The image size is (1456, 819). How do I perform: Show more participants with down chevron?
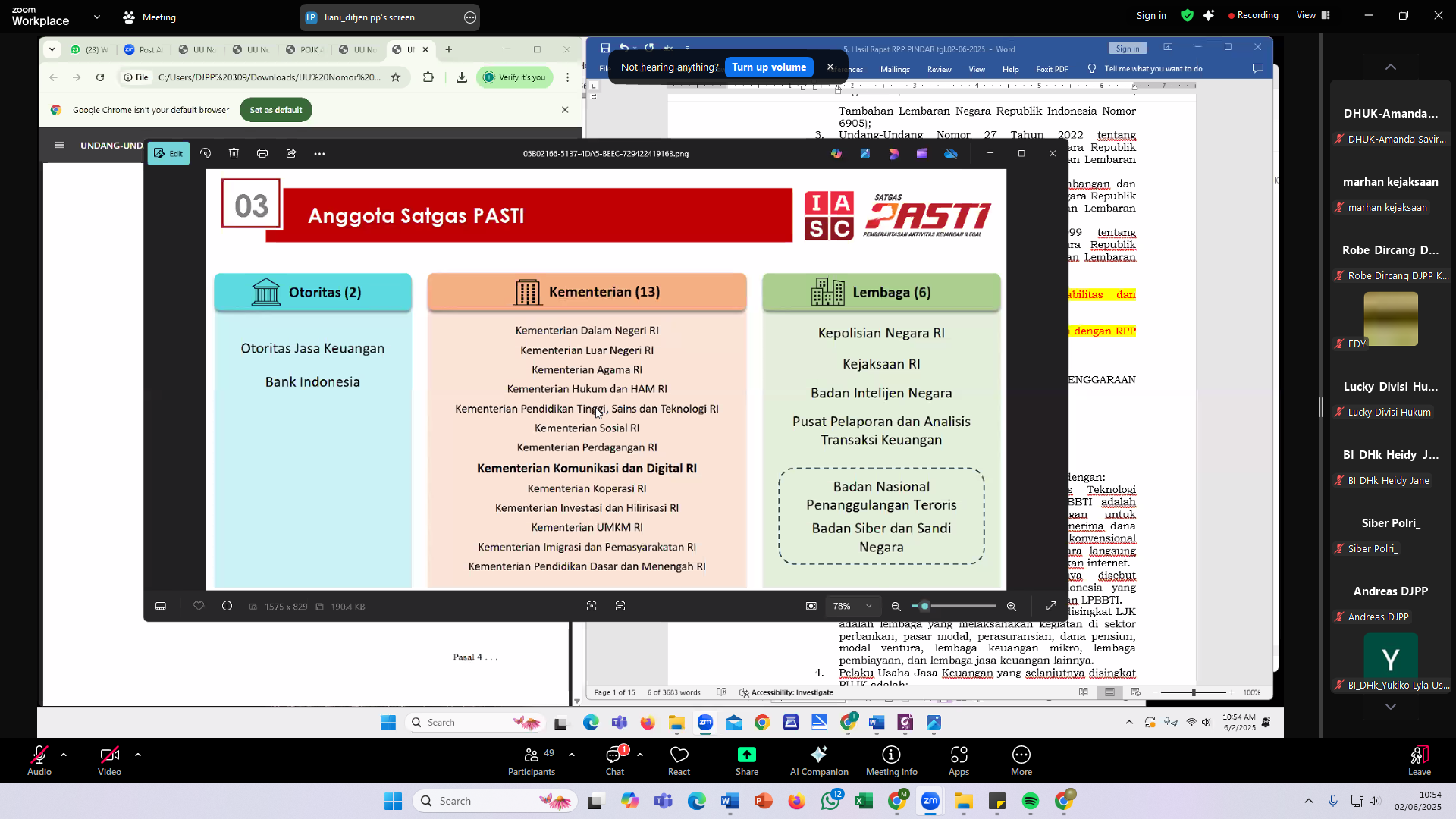pos(1391,706)
